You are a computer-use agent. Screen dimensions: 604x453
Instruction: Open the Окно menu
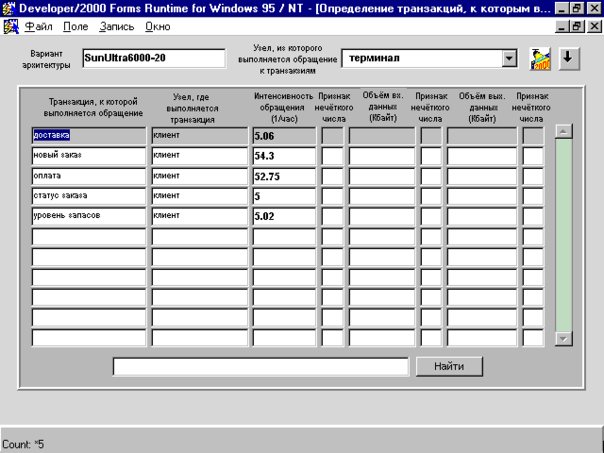coord(158,27)
